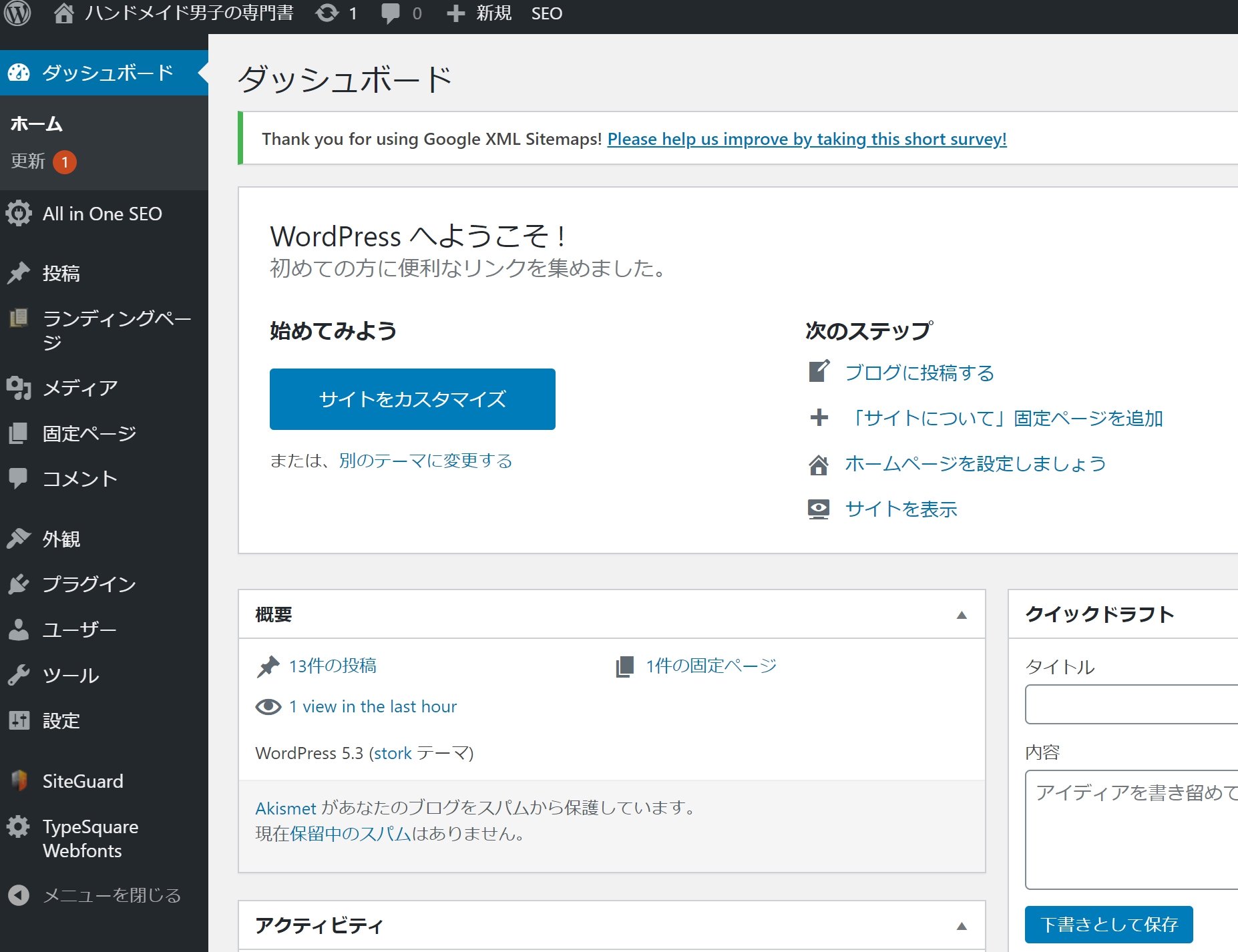This screenshot has height=952, width=1238.
Task: Click サイトをカスタマイズ button
Action: [413, 399]
